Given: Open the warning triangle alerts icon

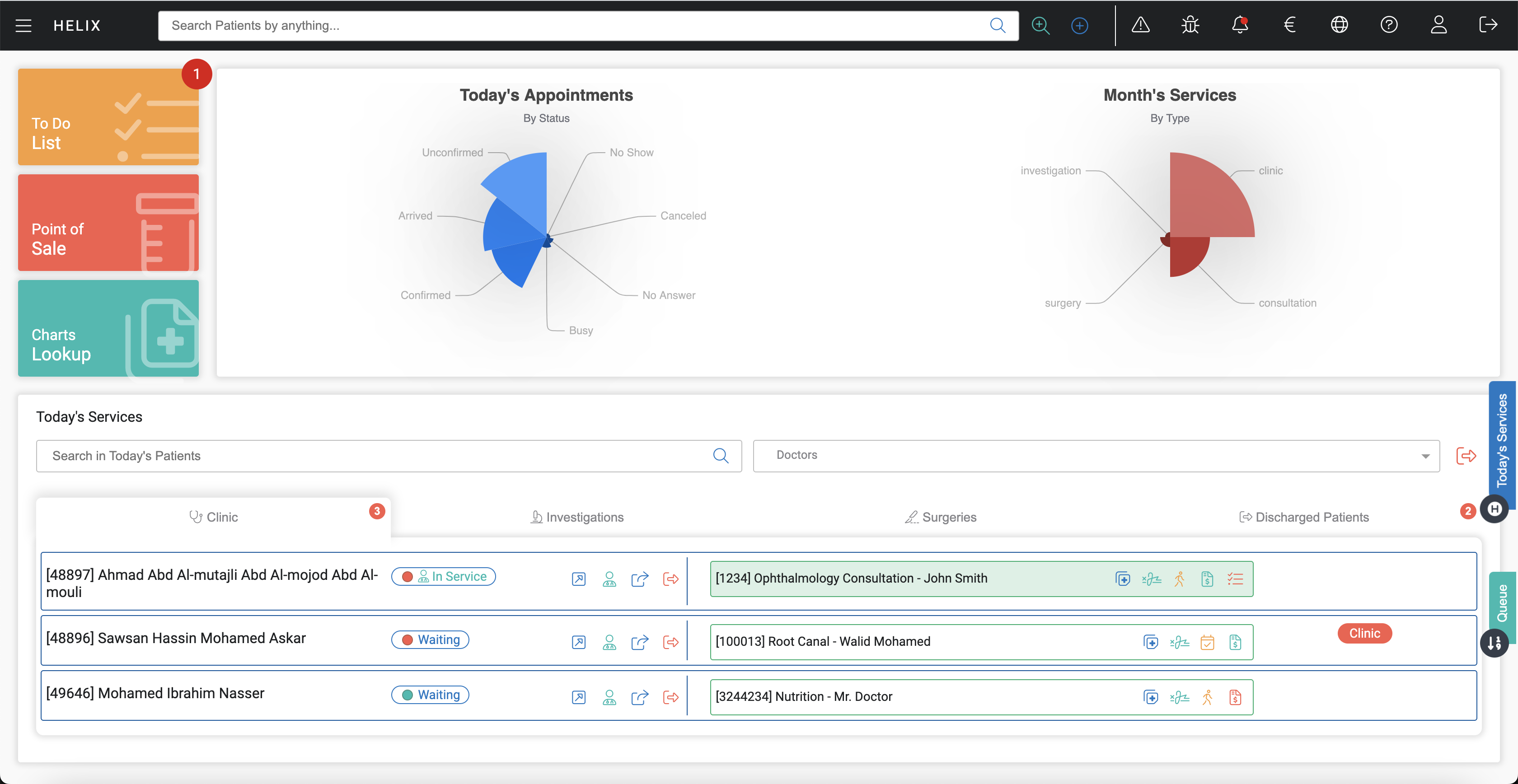Looking at the screenshot, I should (1140, 25).
